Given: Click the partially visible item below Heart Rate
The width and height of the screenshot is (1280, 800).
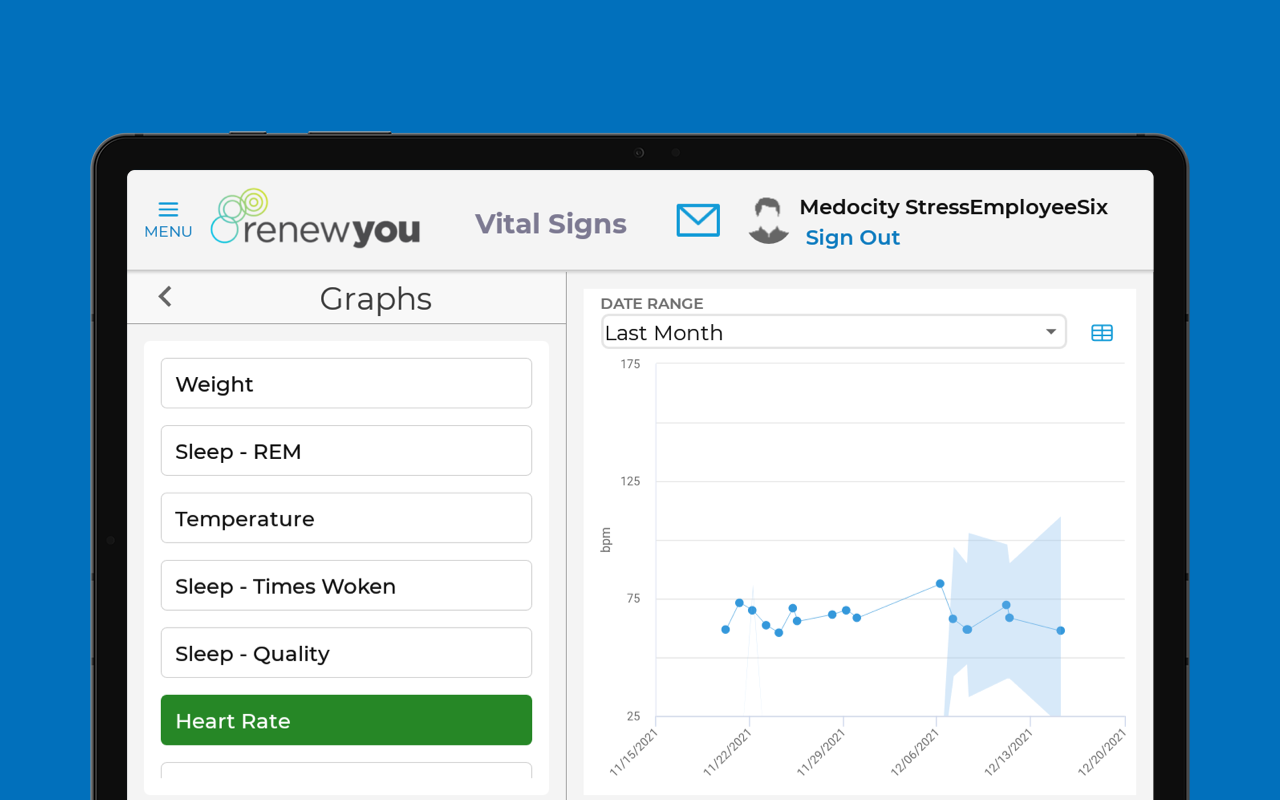Looking at the screenshot, I should point(346,771).
